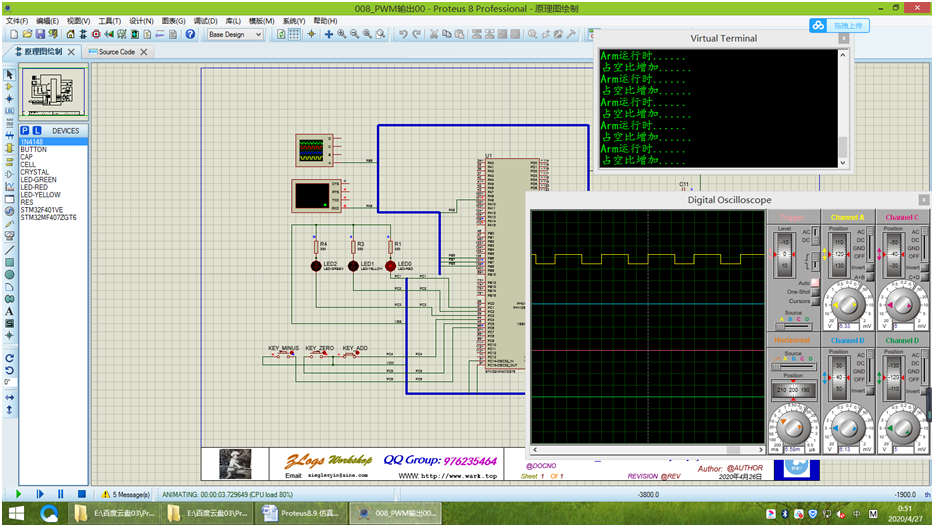
Task: Click the P pick devices button
Action: (24, 131)
